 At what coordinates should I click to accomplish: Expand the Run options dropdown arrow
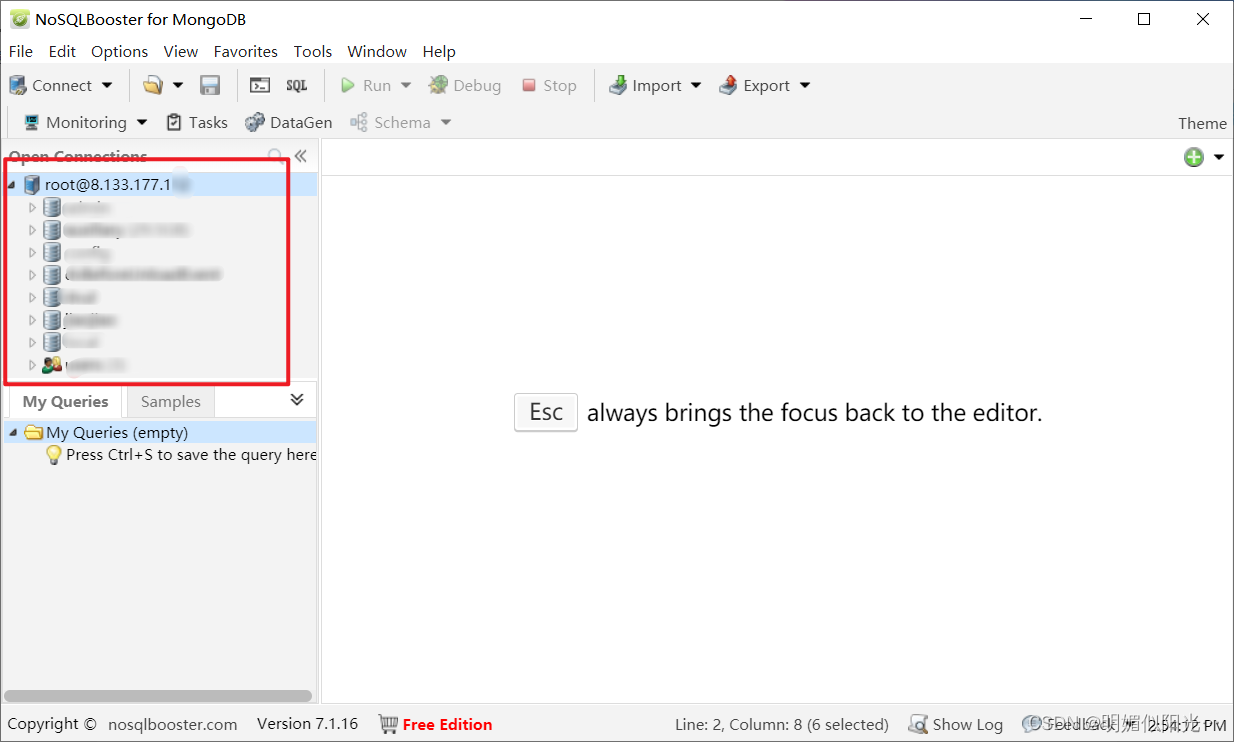coord(406,86)
